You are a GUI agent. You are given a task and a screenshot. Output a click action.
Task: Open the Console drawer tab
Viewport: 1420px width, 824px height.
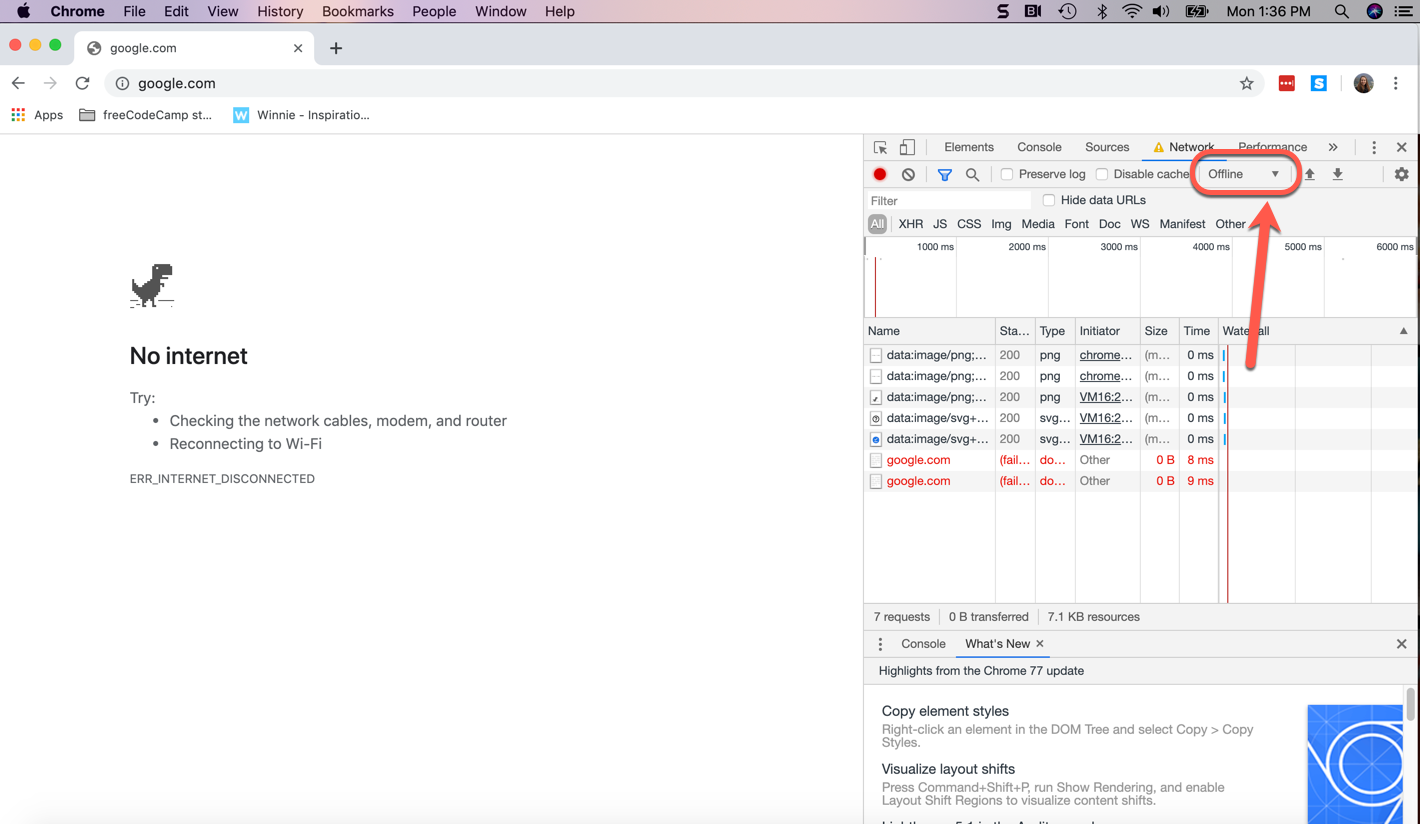923,644
